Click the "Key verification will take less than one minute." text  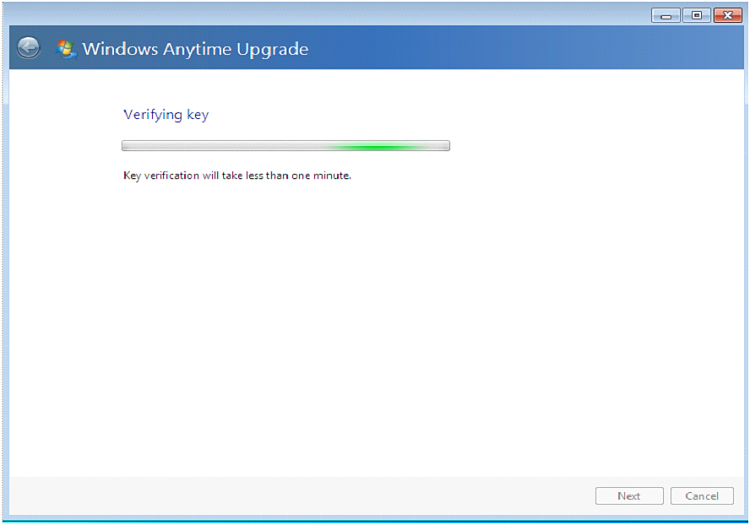tap(237, 175)
